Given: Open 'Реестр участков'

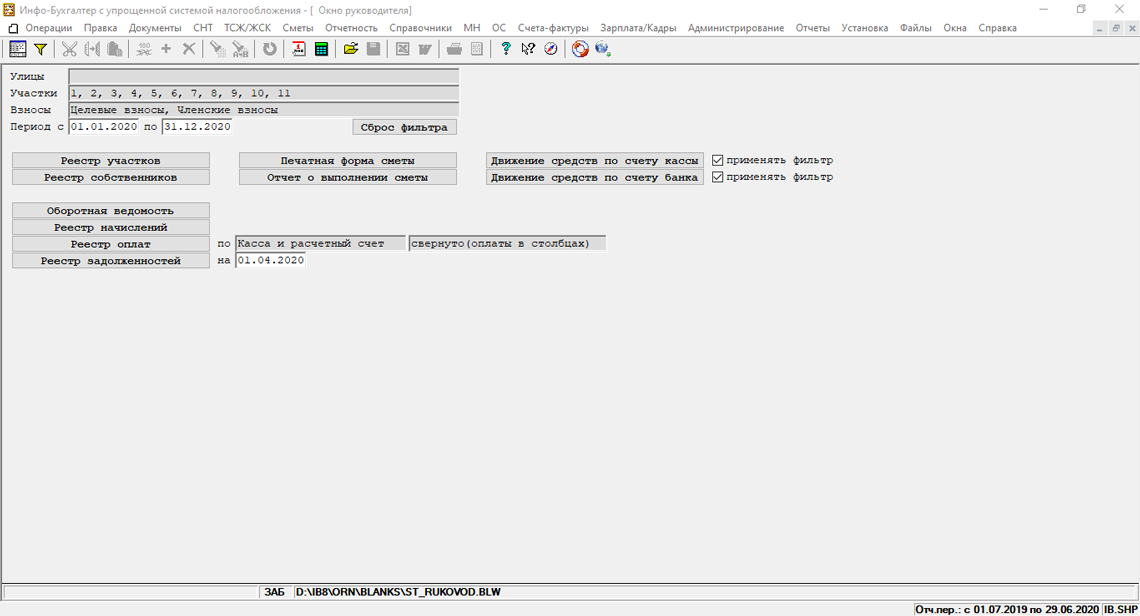Looking at the screenshot, I should click(x=111, y=161).
